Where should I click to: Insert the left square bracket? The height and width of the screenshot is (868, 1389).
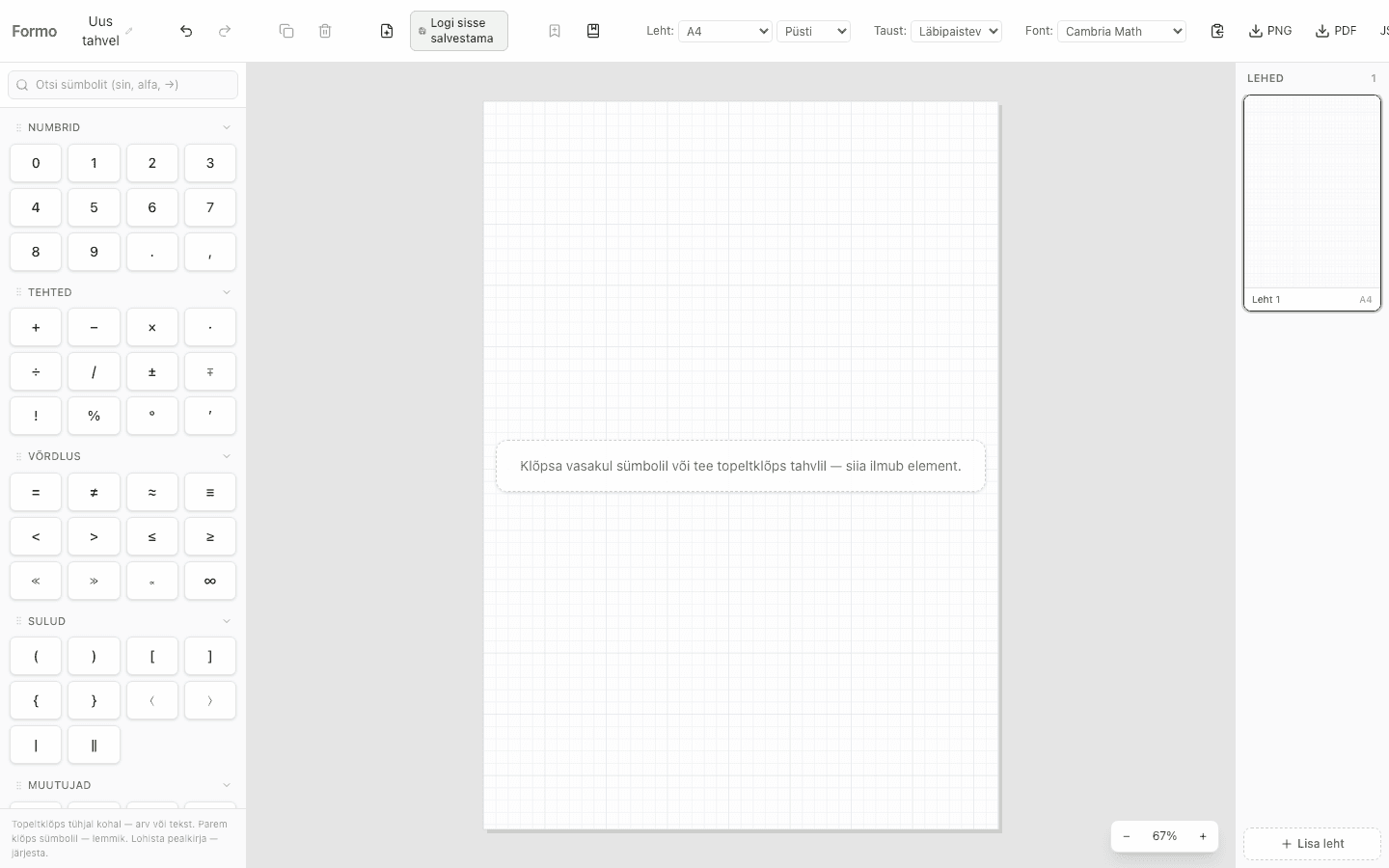pos(152,656)
